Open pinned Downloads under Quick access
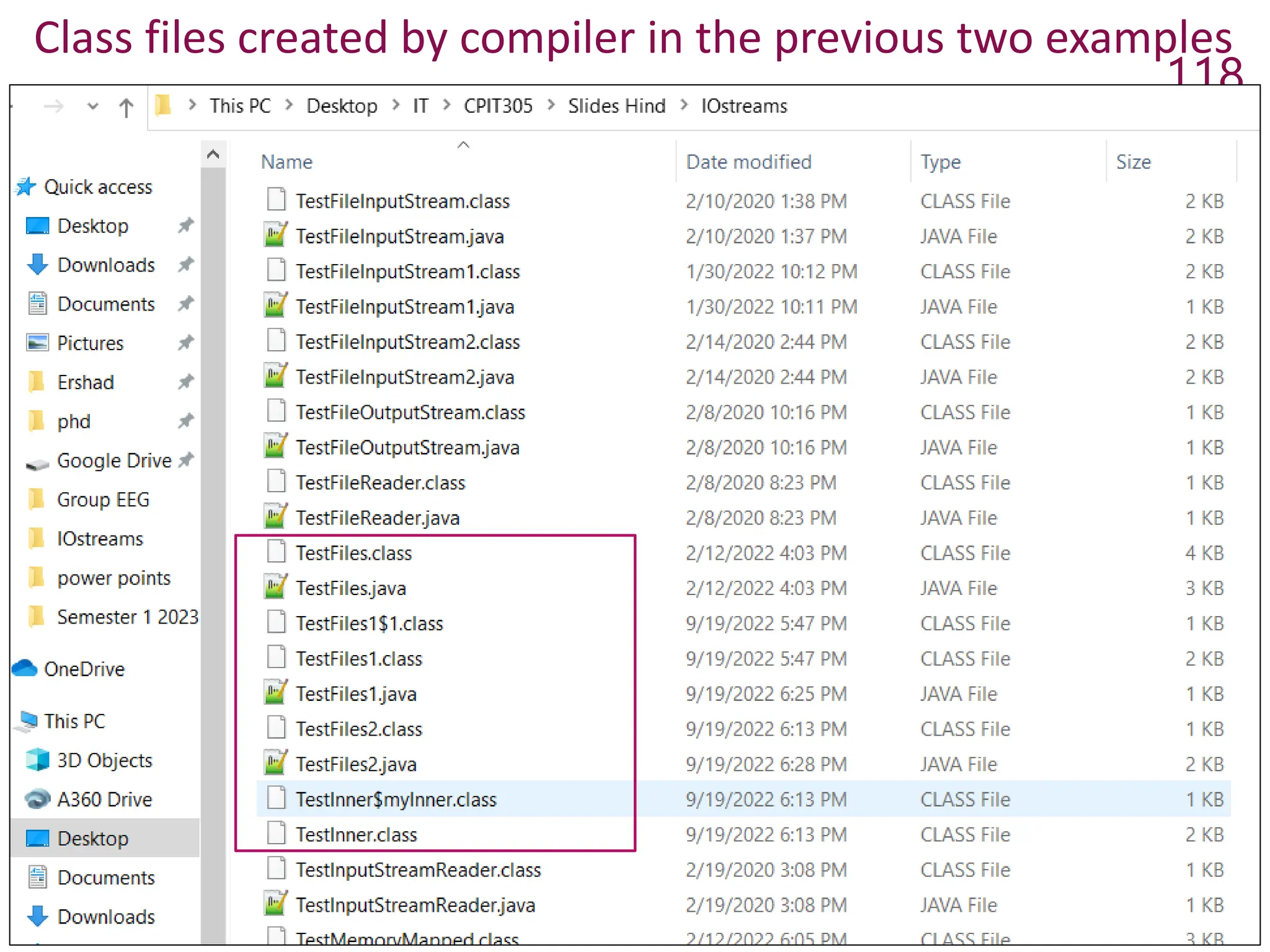This screenshot has height=952, width=1270. tap(105, 265)
